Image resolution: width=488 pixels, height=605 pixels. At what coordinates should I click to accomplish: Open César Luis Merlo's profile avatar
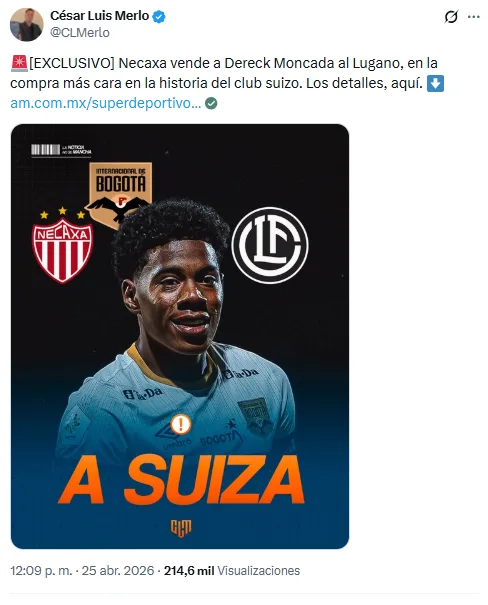(26, 24)
